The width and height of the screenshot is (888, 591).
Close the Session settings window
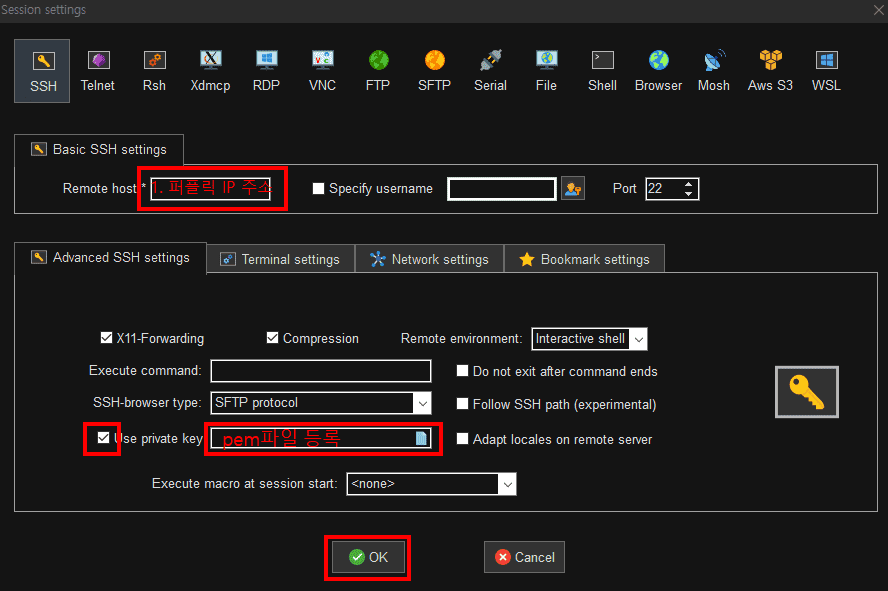pos(878,10)
